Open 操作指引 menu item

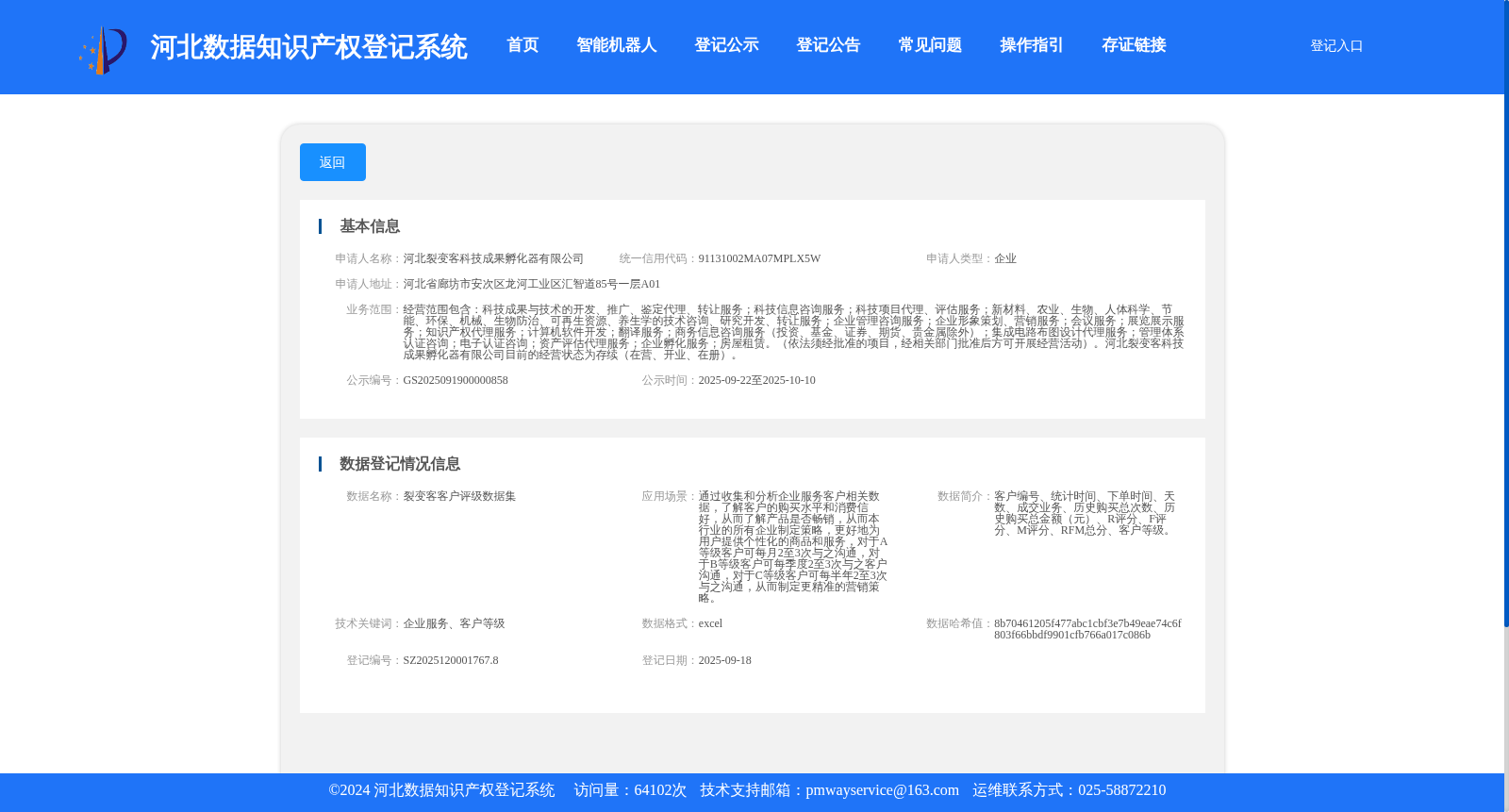(x=1032, y=45)
